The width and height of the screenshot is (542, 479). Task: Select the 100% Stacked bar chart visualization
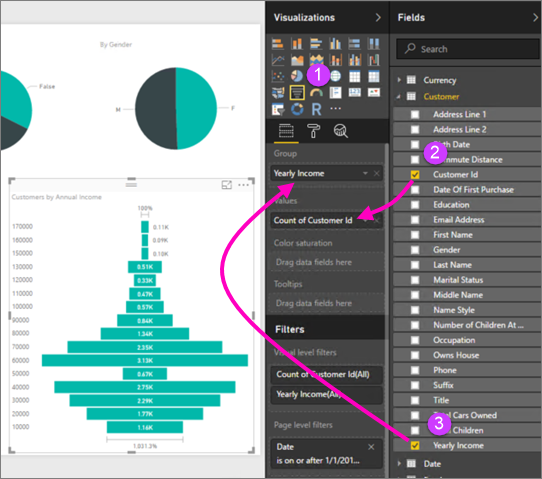point(355,44)
